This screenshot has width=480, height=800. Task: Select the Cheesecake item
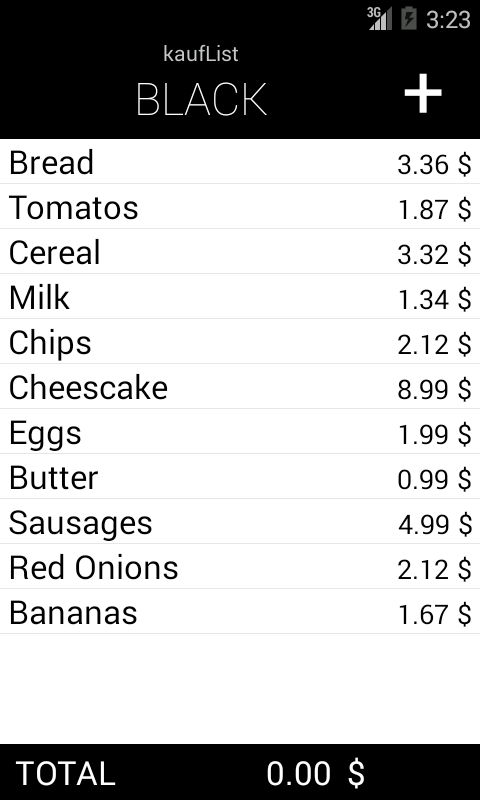pos(240,386)
